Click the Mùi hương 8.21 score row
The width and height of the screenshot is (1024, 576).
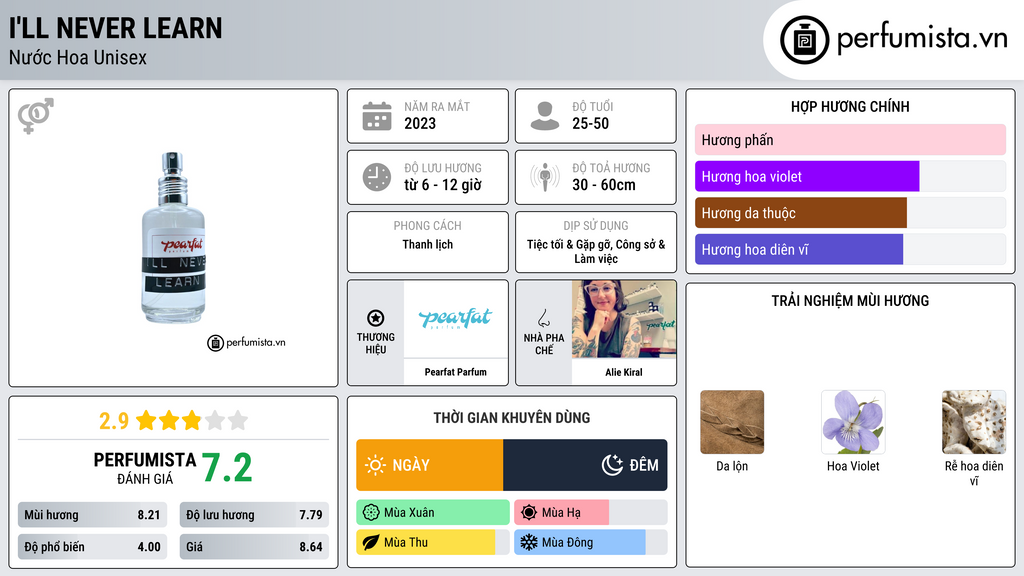pos(92,515)
